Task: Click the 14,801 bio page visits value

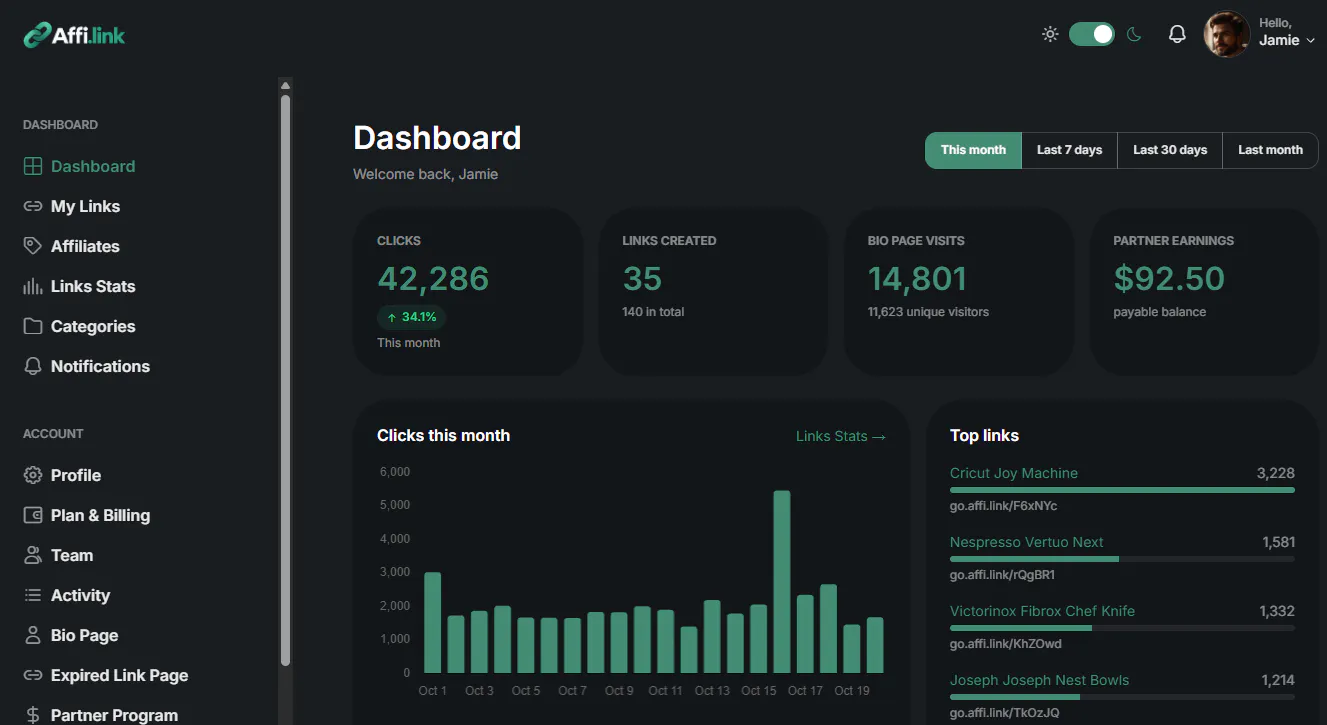Action: [x=917, y=278]
